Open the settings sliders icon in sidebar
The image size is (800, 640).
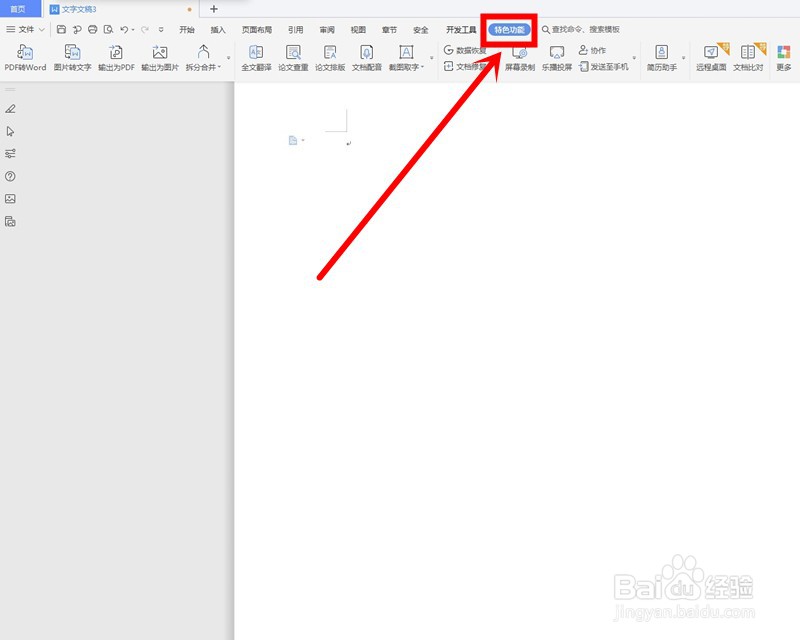pyautogui.click(x=10, y=154)
